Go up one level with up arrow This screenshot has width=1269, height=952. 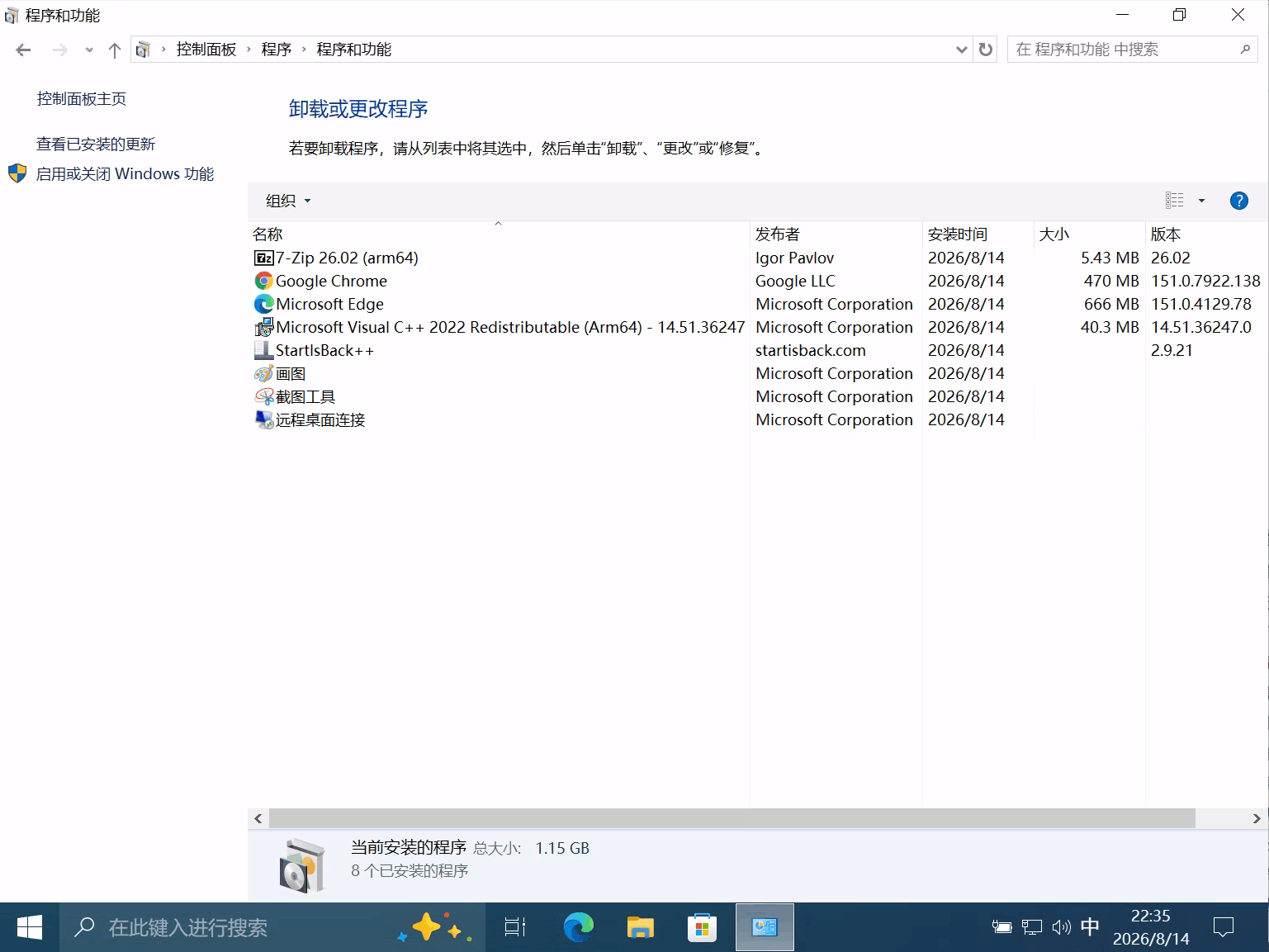click(x=115, y=50)
